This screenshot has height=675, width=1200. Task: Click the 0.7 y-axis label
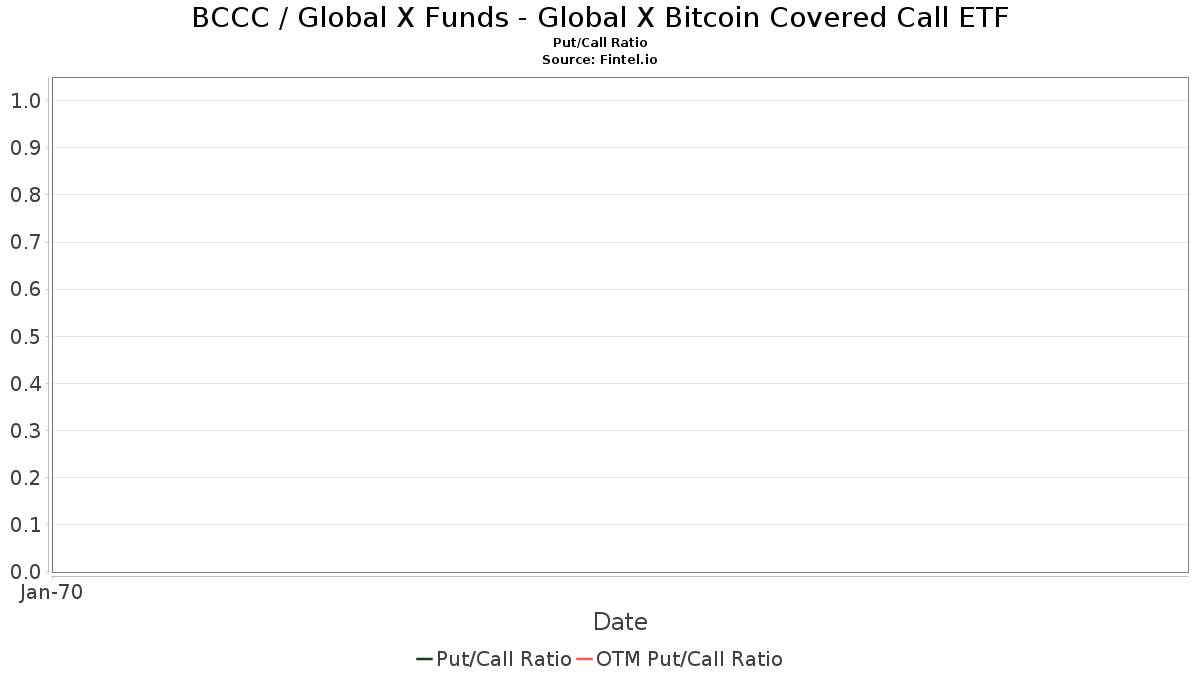(25, 242)
